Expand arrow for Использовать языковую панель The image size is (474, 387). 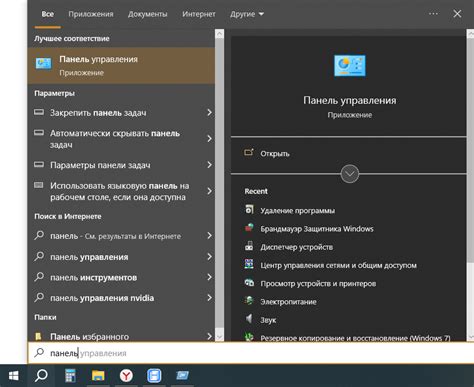point(209,191)
